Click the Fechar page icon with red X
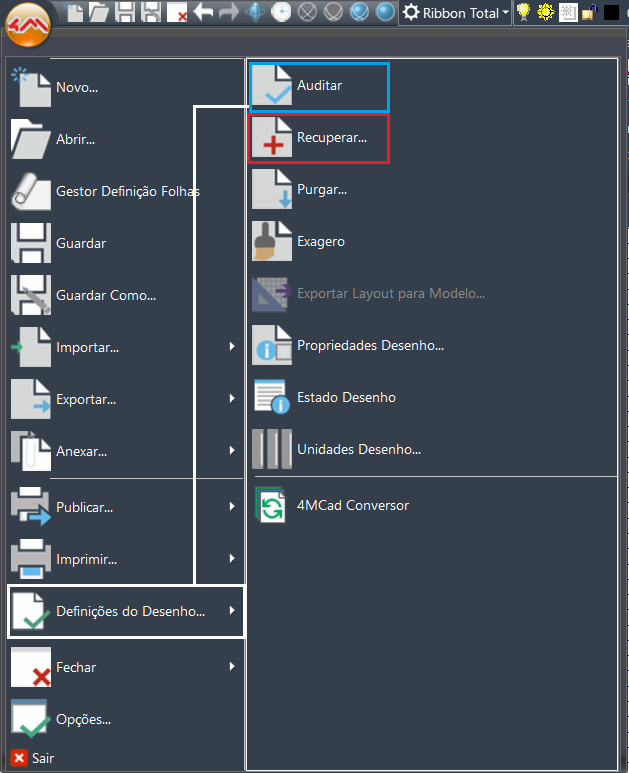Screen dimensions: 629x773 [31, 667]
